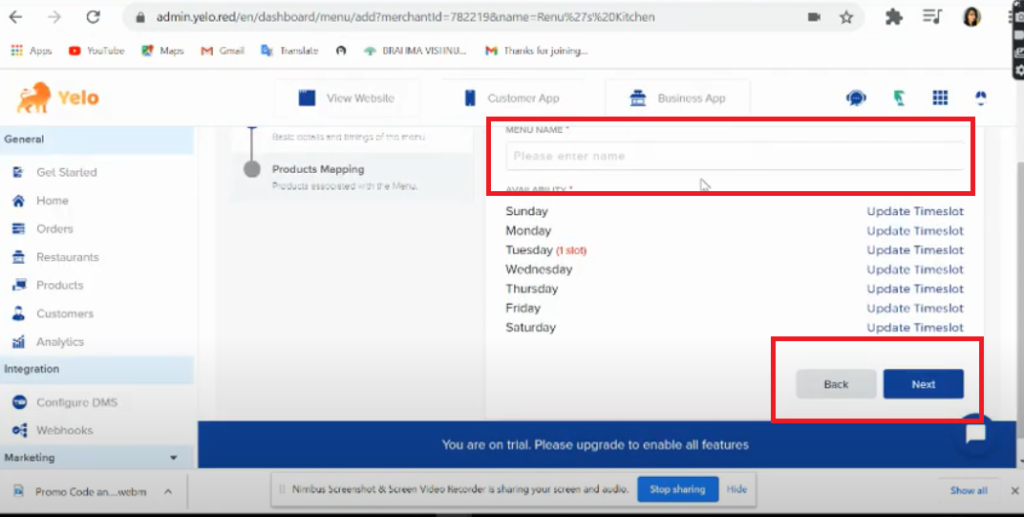Image resolution: width=1024 pixels, height=517 pixels.
Task: Open the apps grid icon in header
Action: (939, 98)
